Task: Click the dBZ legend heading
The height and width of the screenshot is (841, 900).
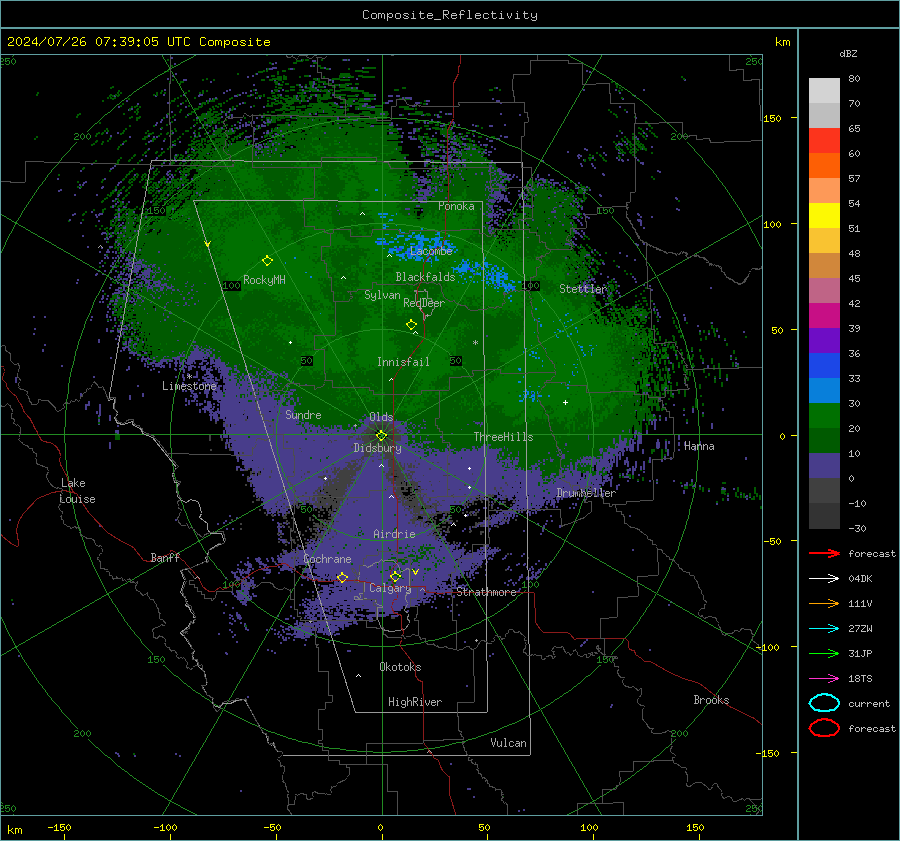Action: click(848, 53)
